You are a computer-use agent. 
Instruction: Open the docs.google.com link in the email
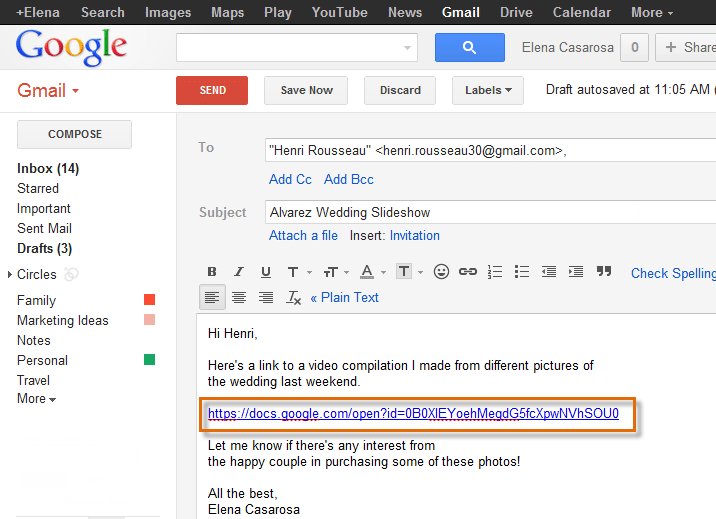tap(413, 414)
